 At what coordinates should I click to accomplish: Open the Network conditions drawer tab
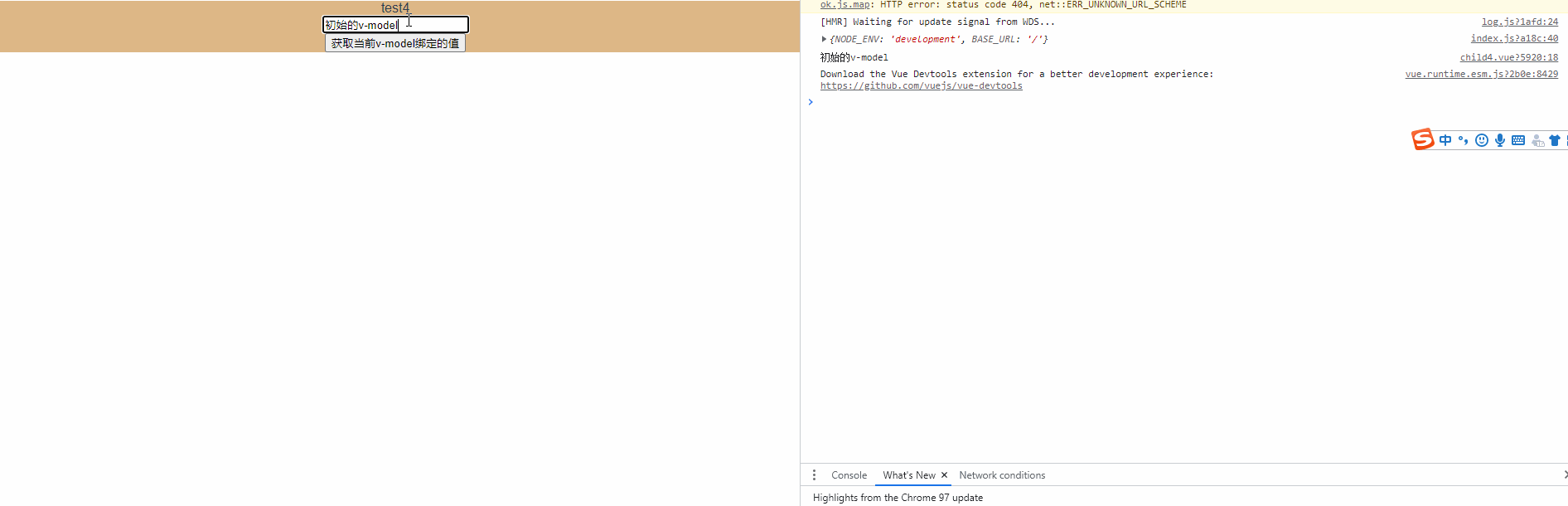pyautogui.click(x=1002, y=475)
